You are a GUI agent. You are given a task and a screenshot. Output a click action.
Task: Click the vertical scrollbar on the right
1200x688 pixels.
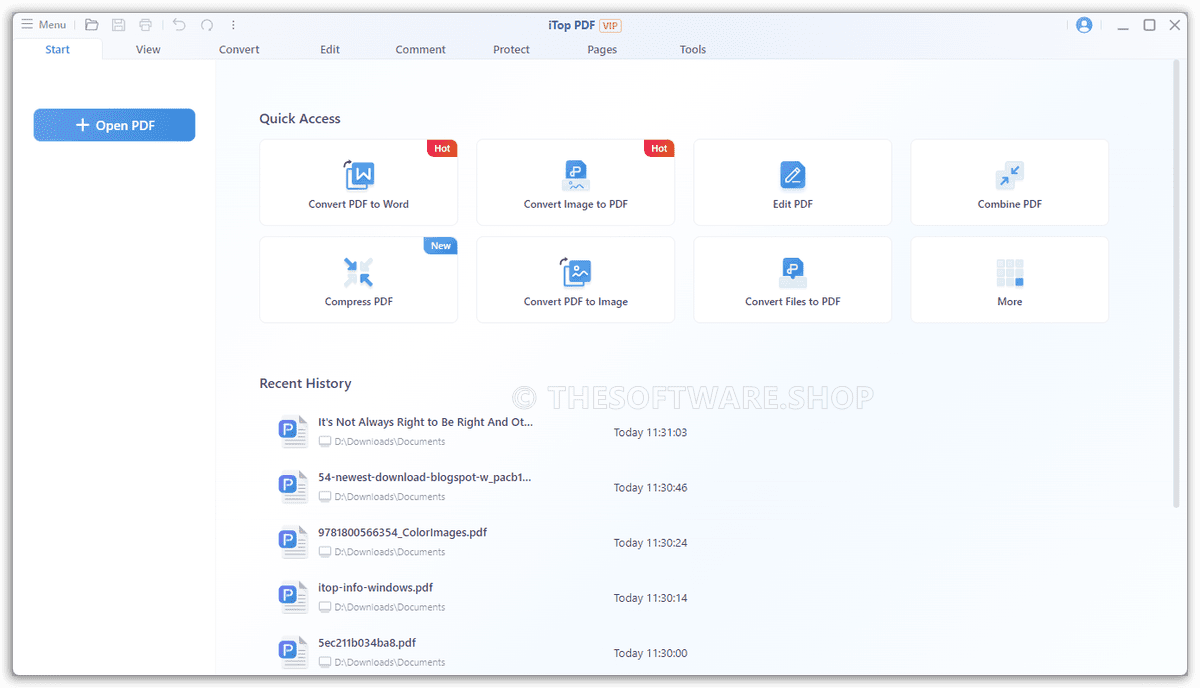1176,284
